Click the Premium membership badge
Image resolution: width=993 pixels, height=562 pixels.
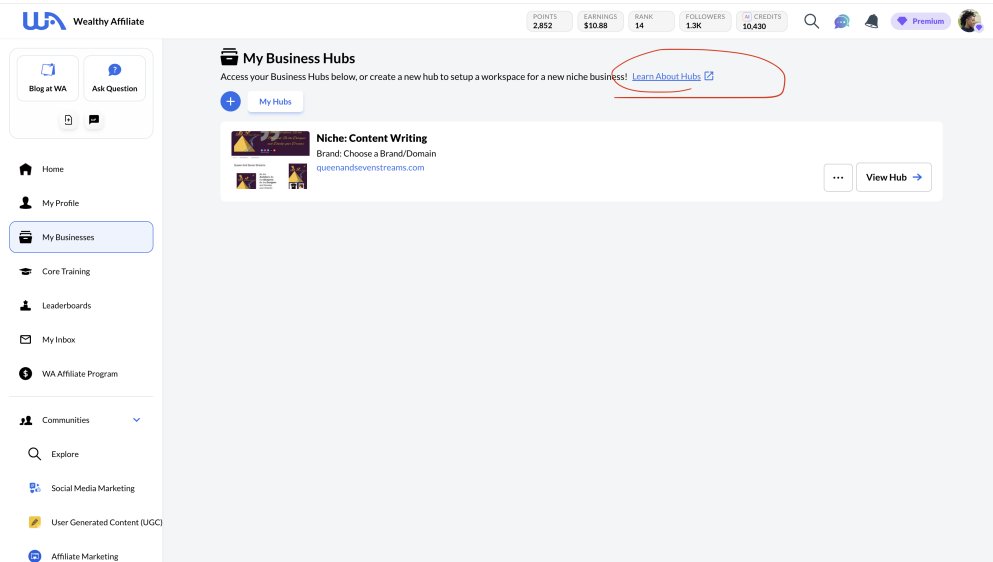pyautogui.click(x=921, y=21)
